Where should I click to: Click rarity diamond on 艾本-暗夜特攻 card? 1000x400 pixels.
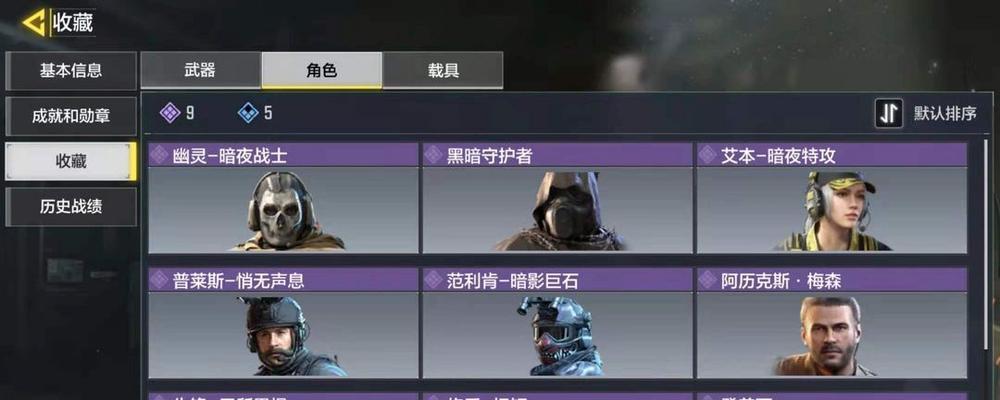pyautogui.click(x=707, y=155)
